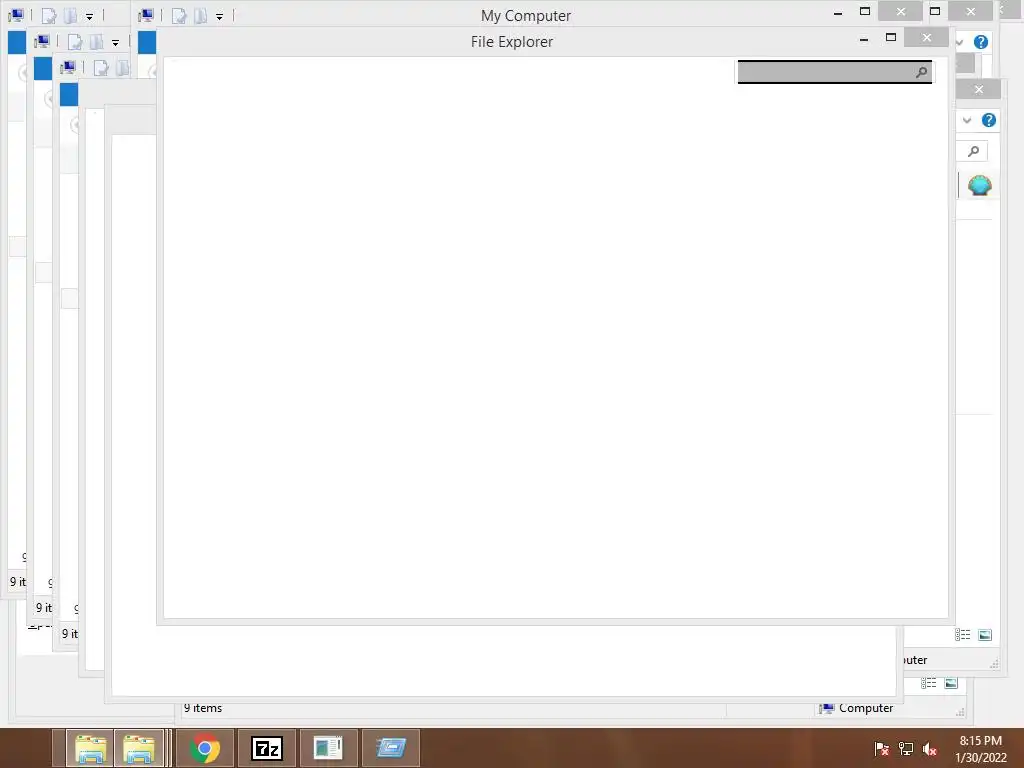Open second File Explorer taskbar button
Viewport: 1024px width, 768px height.
click(138, 748)
